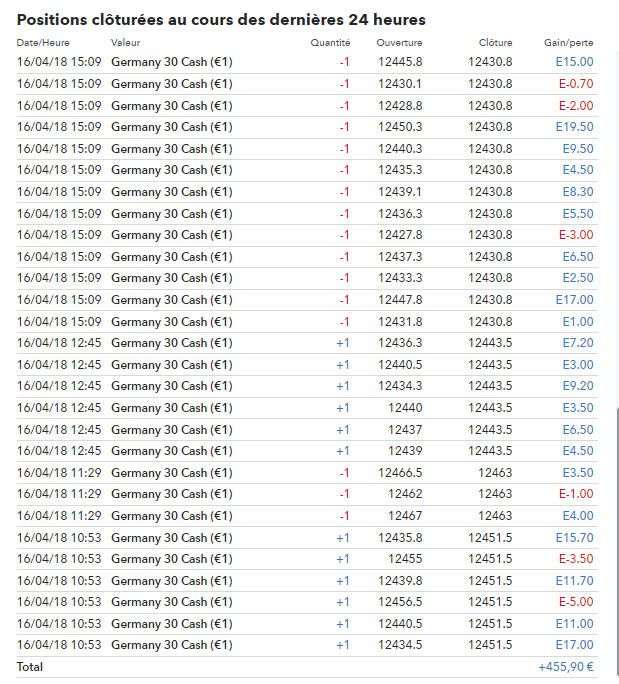Select row with opening price 12445.8
This screenshot has width=619, height=684.
click(x=400, y=62)
